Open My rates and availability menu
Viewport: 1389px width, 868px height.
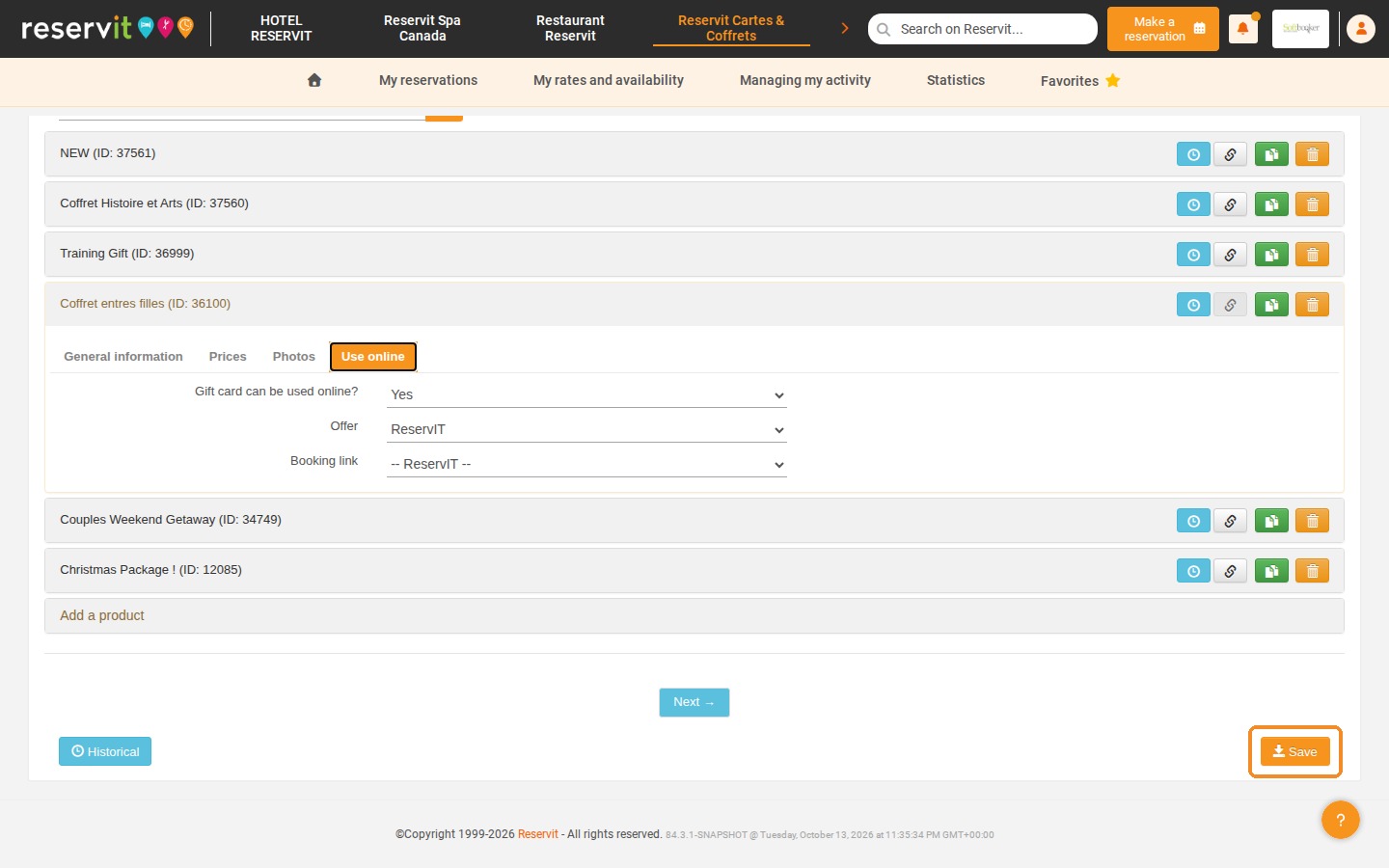pos(609,80)
